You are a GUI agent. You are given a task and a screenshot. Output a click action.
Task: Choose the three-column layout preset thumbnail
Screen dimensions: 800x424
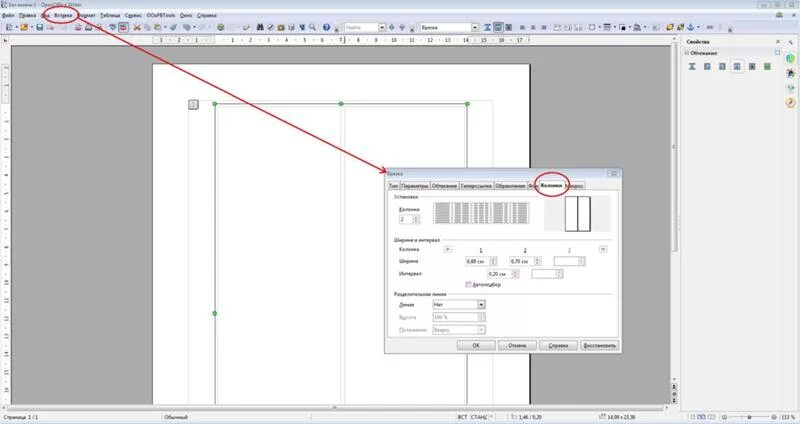[481, 213]
